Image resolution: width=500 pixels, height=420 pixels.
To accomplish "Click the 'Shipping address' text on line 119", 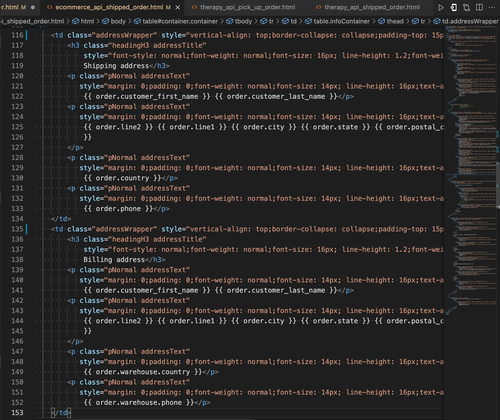I will pyautogui.click(x=116, y=66).
